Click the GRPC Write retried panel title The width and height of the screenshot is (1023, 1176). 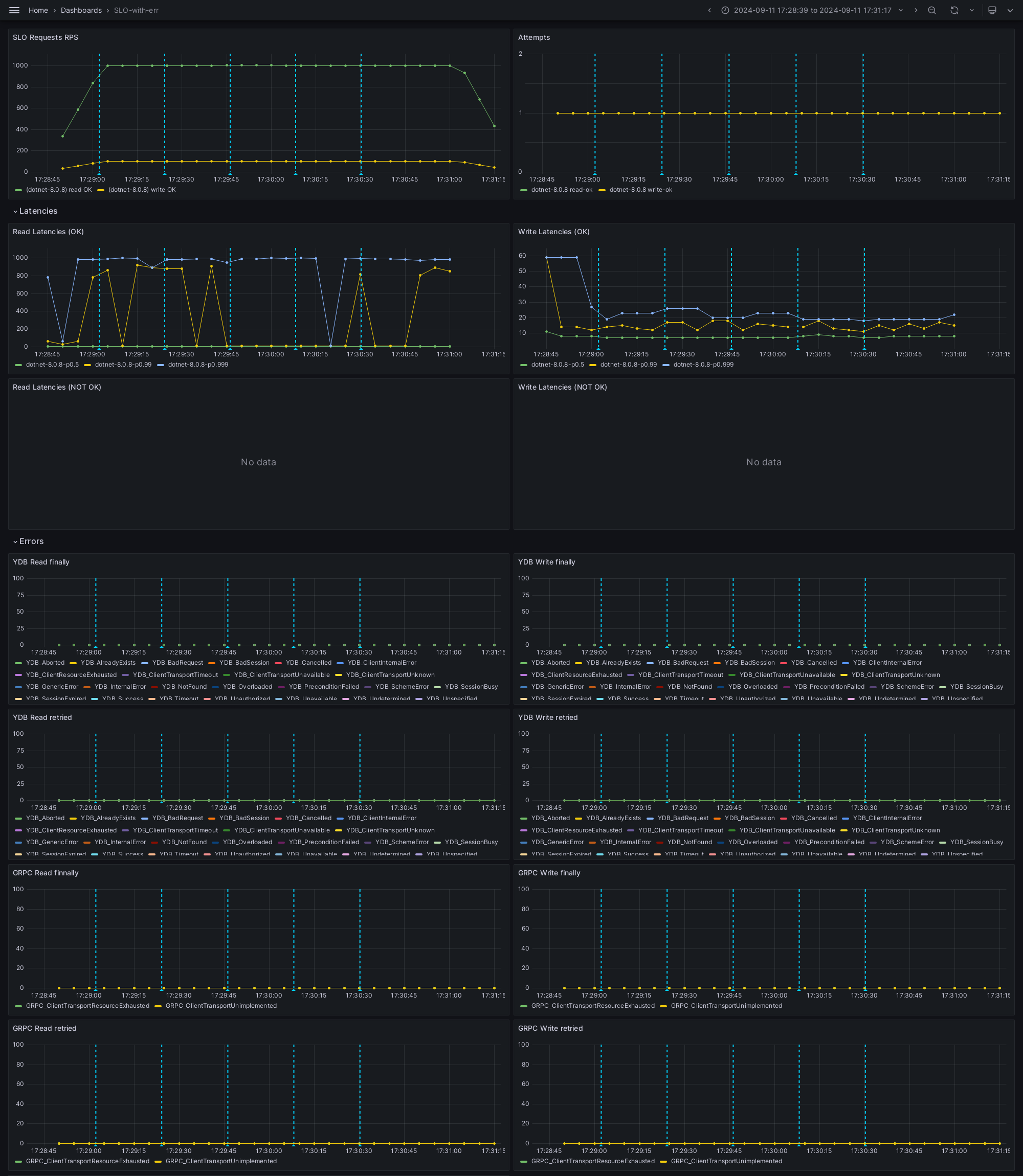[x=550, y=1028]
